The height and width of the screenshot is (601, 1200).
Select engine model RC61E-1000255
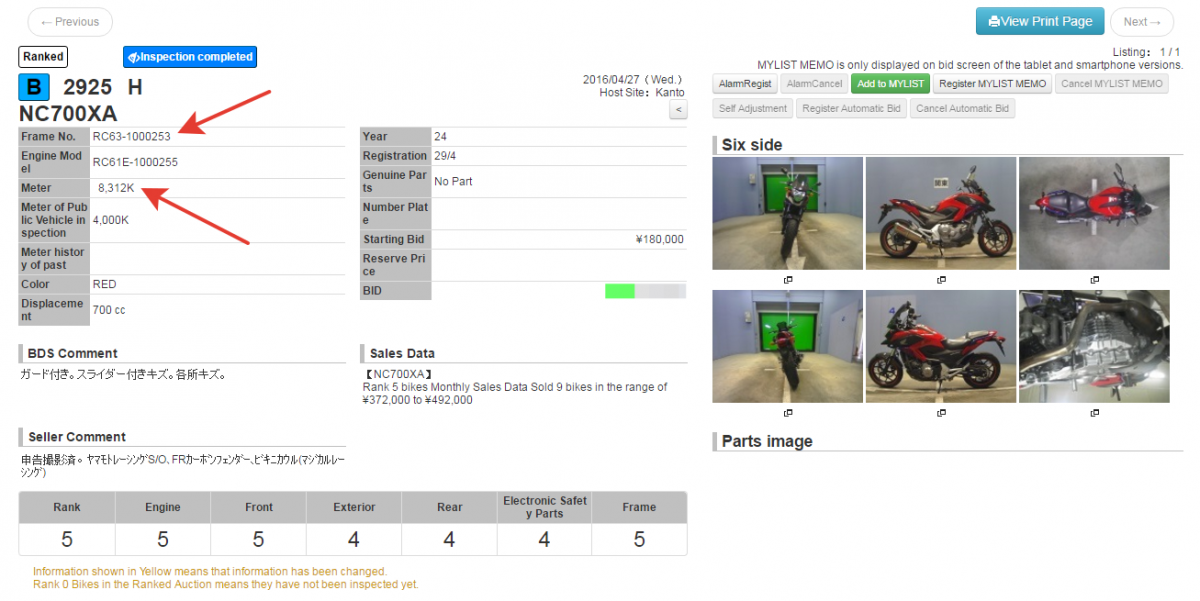pyautogui.click(x=135, y=162)
